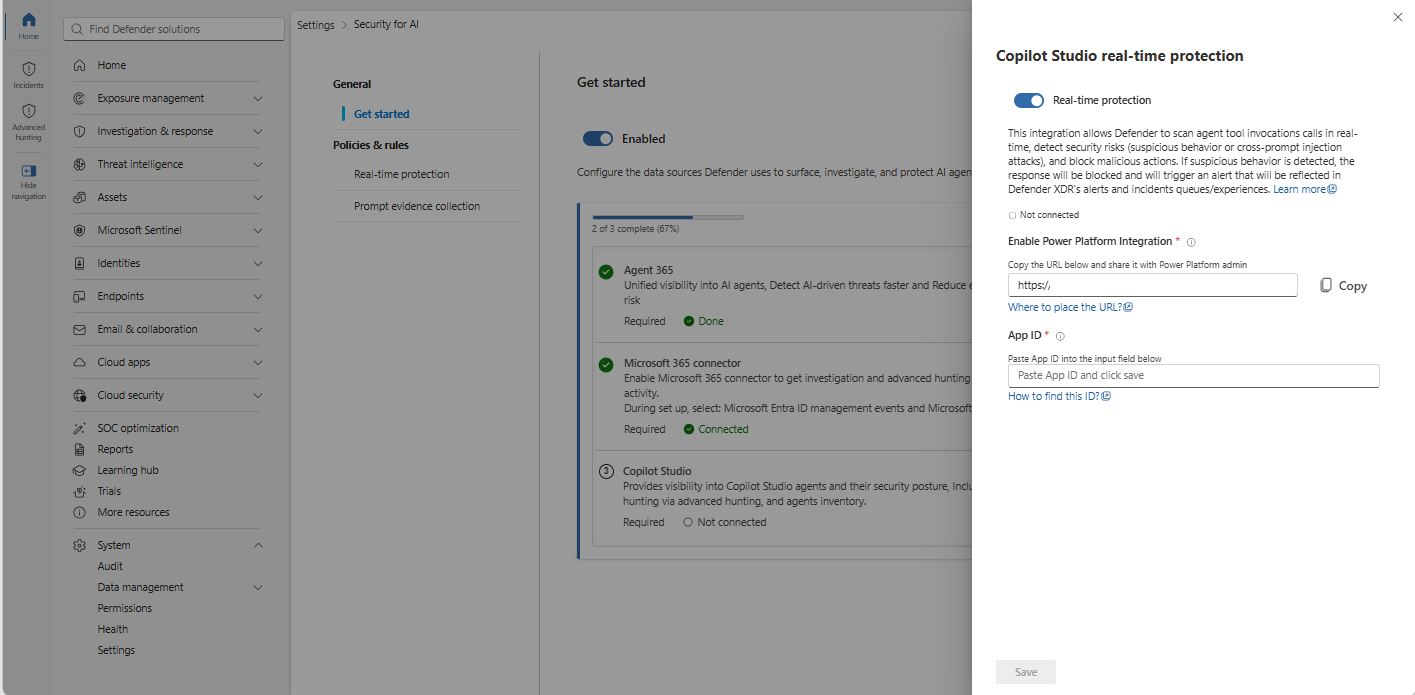Viewport: 1415px width, 695px height.
Task: Open Advanced hunting icon in rail
Action: click(28, 111)
